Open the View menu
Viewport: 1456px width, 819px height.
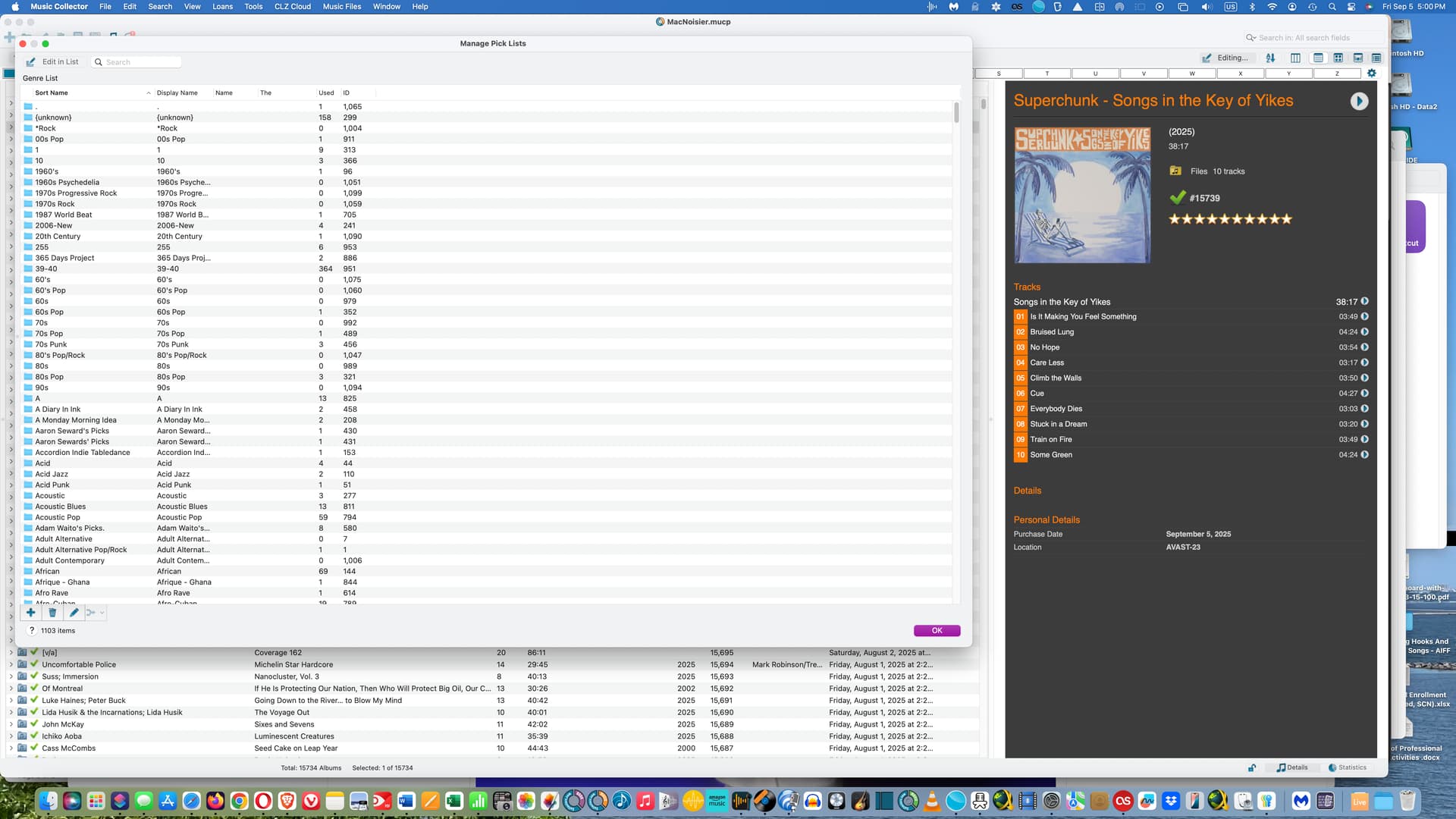click(x=193, y=7)
